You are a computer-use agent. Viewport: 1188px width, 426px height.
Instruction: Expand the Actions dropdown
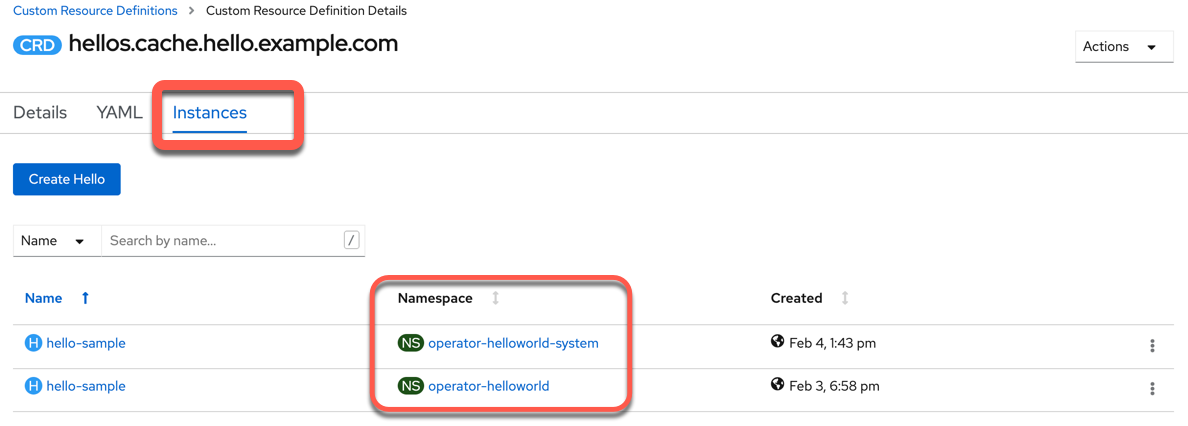pos(1124,47)
